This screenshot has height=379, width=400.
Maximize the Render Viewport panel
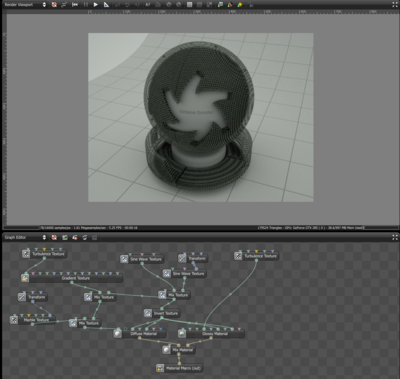(x=395, y=4)
